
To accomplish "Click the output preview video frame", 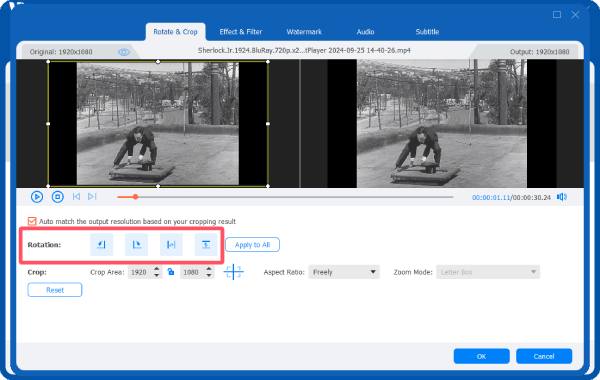I will (x=442, y=124).
